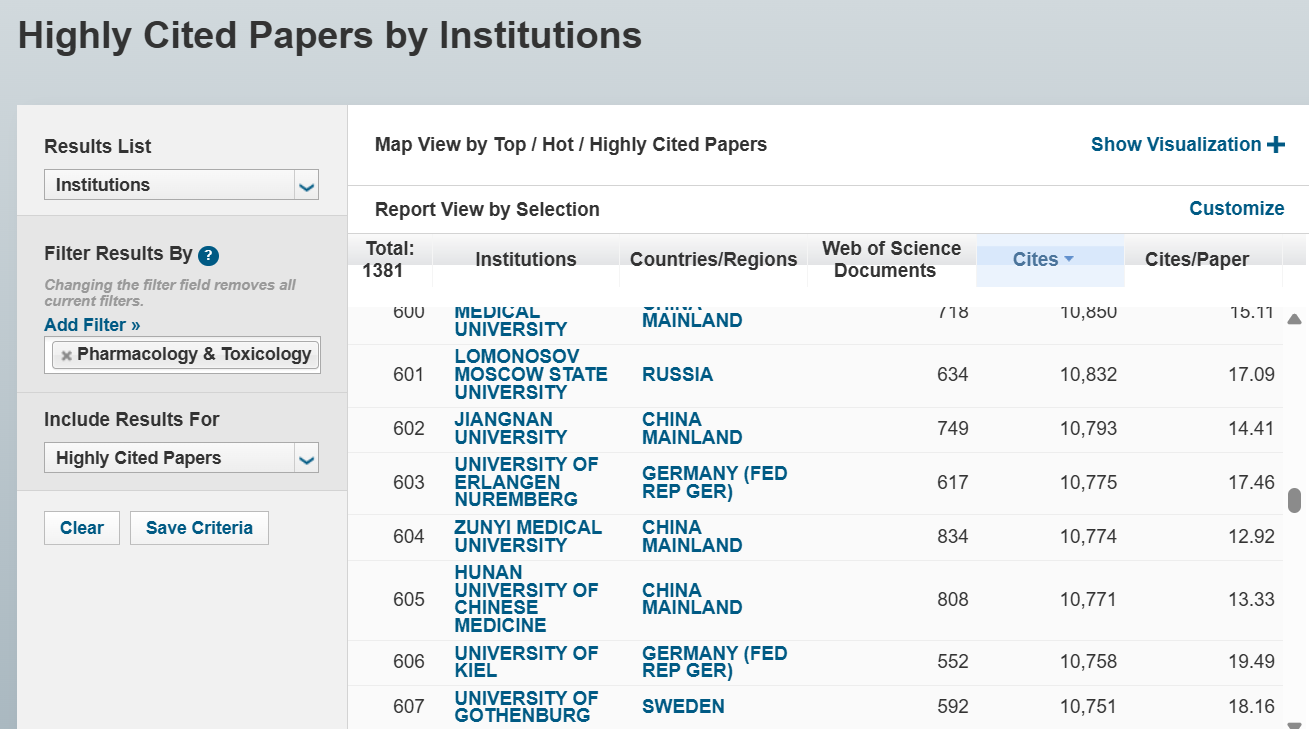Click Map View by Top / Hot heading

(x=571, y=145)
